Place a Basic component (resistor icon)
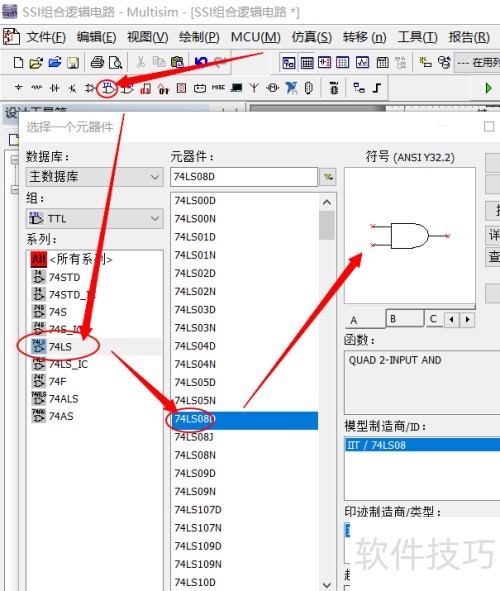 (37, 88)
